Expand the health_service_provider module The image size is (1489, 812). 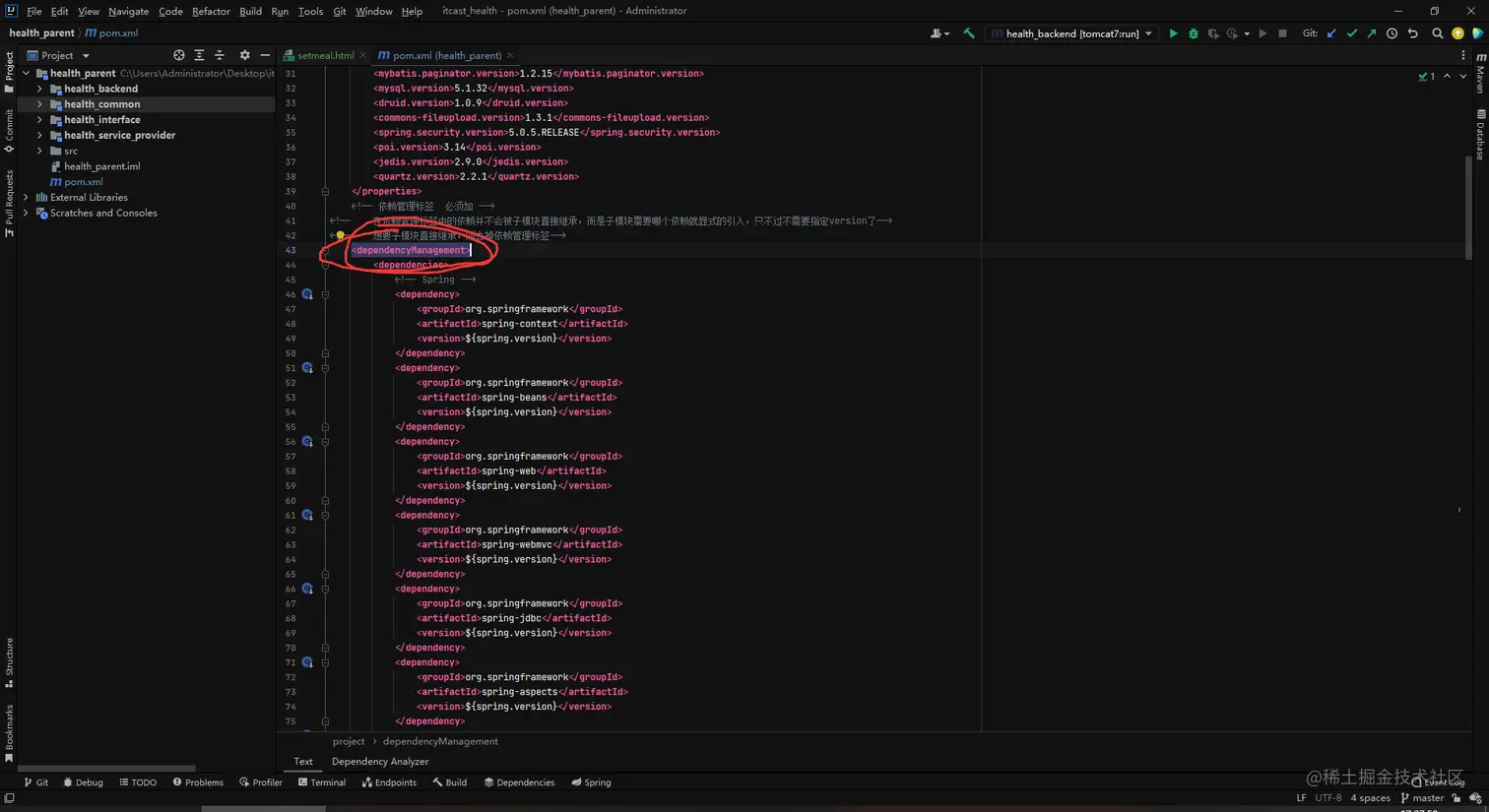pos(39,135)
